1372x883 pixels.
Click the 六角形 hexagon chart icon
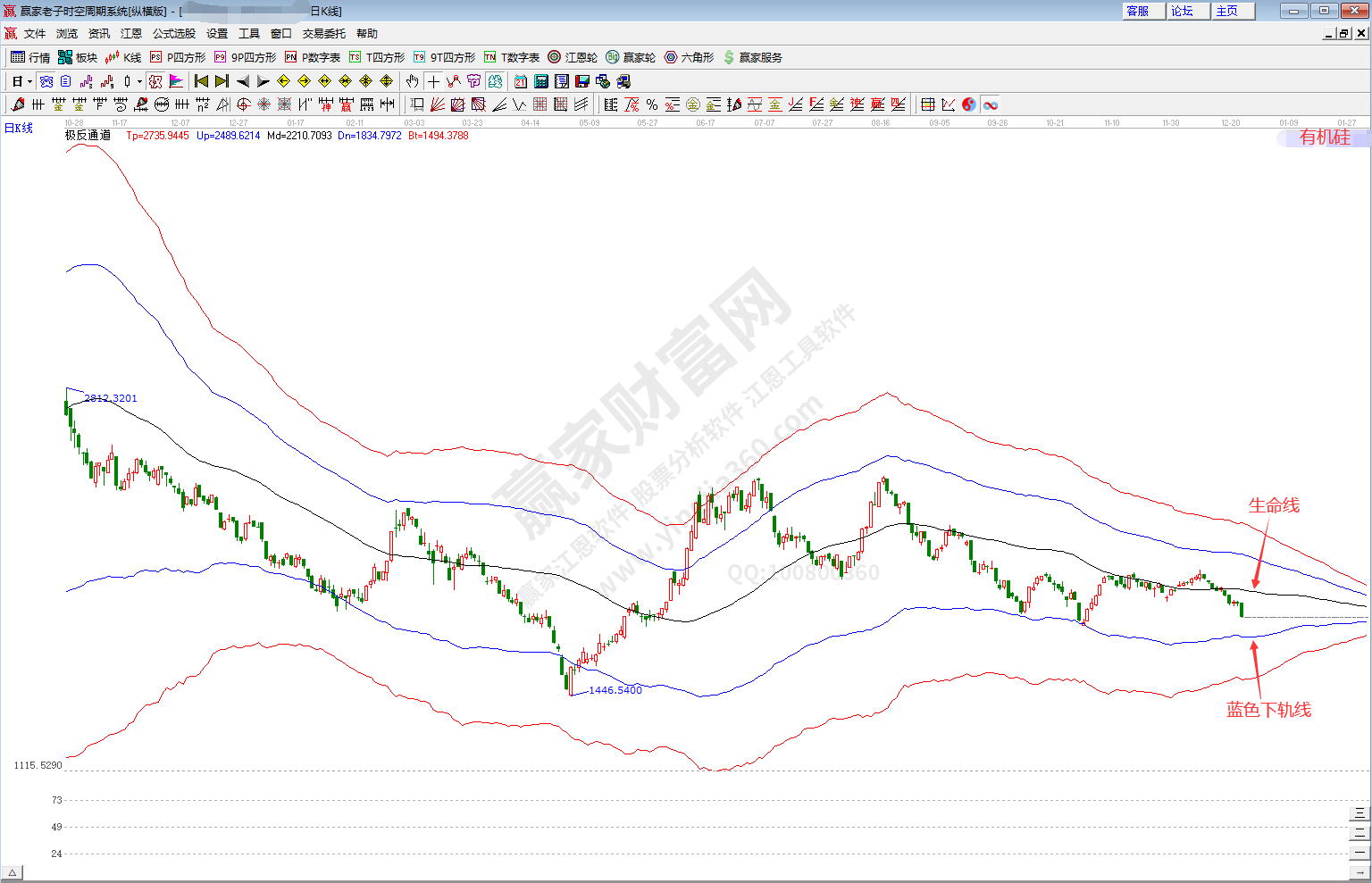(689, 57)
